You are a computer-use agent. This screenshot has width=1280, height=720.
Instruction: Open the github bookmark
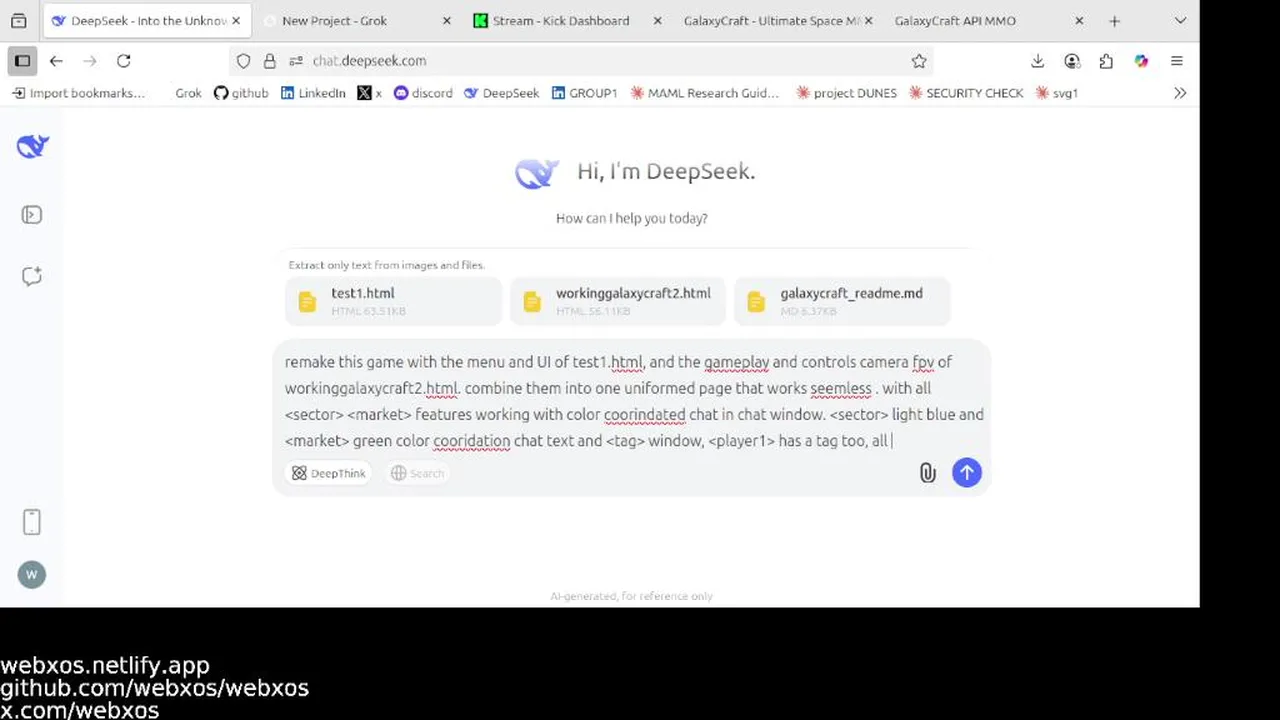point(241,93)
